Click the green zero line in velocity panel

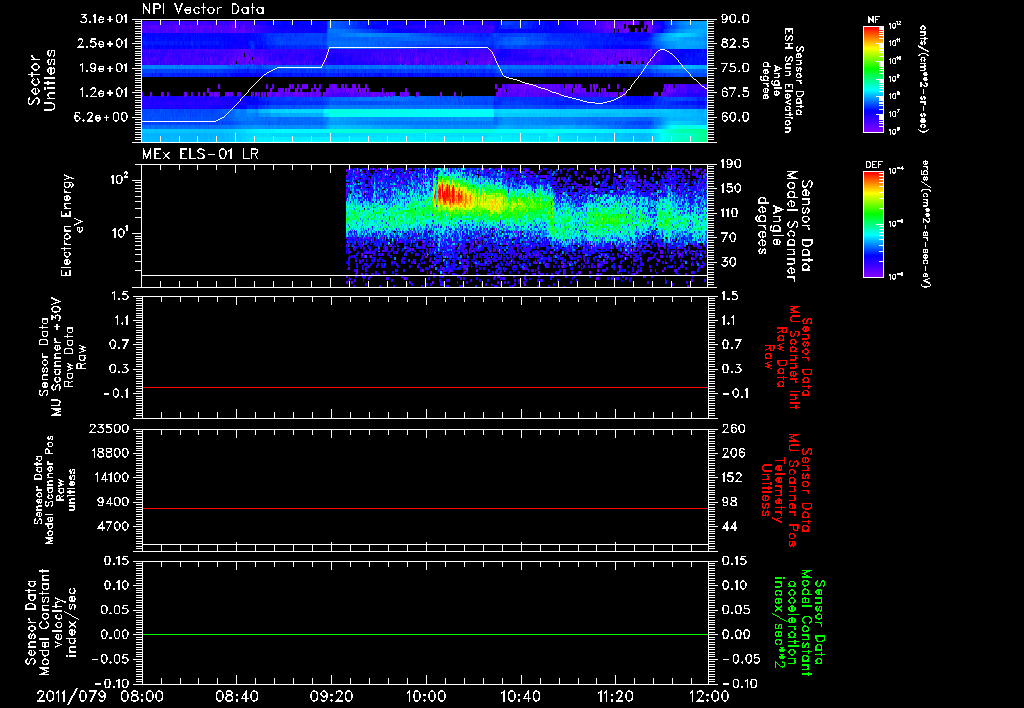point(425,634)
